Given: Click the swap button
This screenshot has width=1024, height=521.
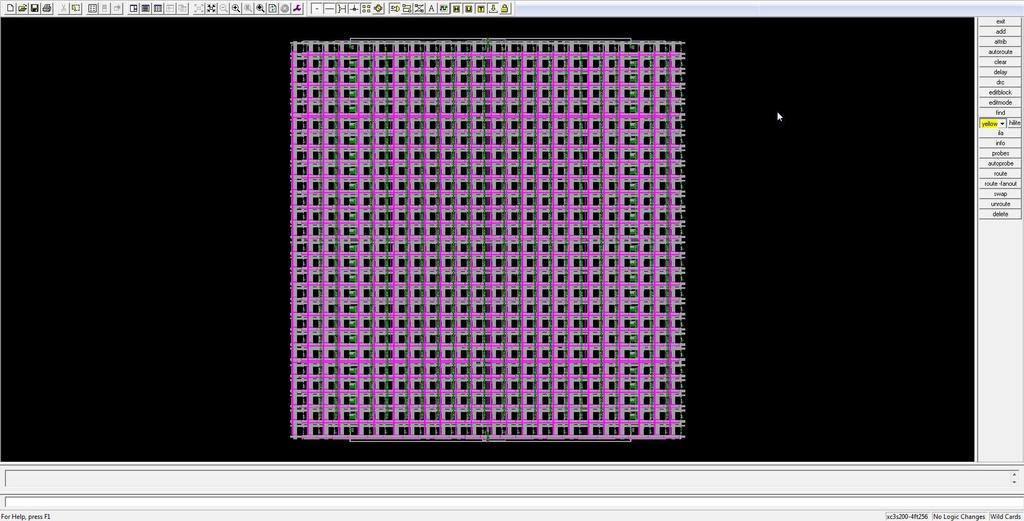Looking at the screenshot, I should coord(1000,194).
